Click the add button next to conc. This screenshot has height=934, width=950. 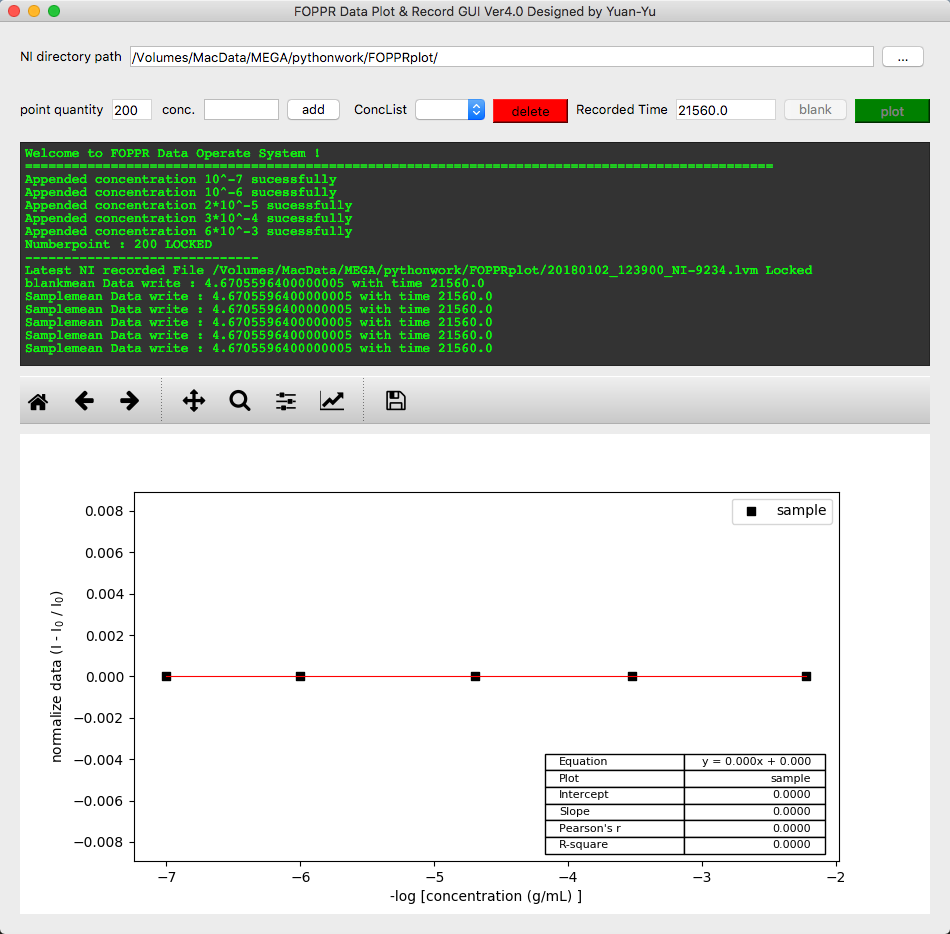pos(312,110)
